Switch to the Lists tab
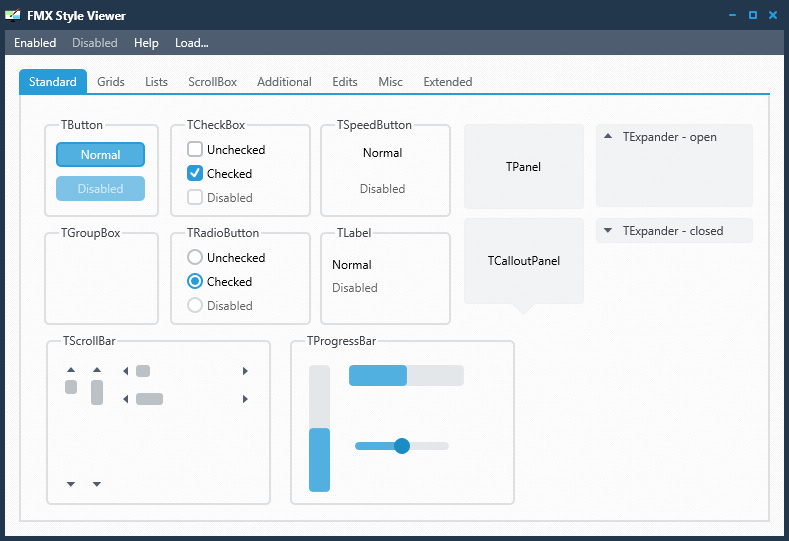The width and height of the screenshot is (789, 541). click(x=156, y=82)
